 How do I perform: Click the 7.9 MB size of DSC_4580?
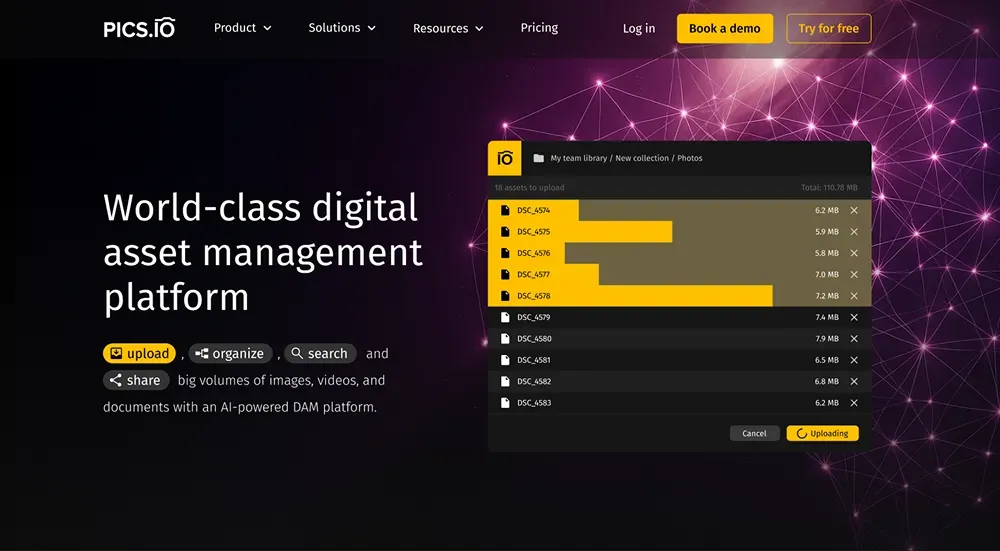827,339
